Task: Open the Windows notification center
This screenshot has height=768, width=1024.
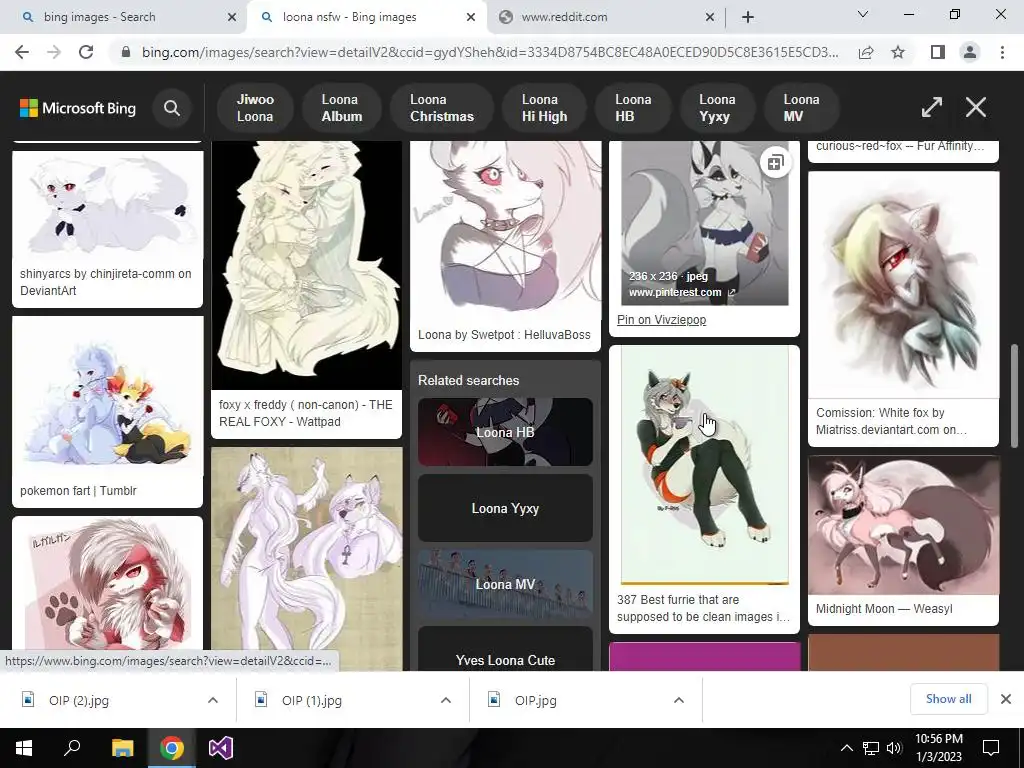Action: click(991, 748)
